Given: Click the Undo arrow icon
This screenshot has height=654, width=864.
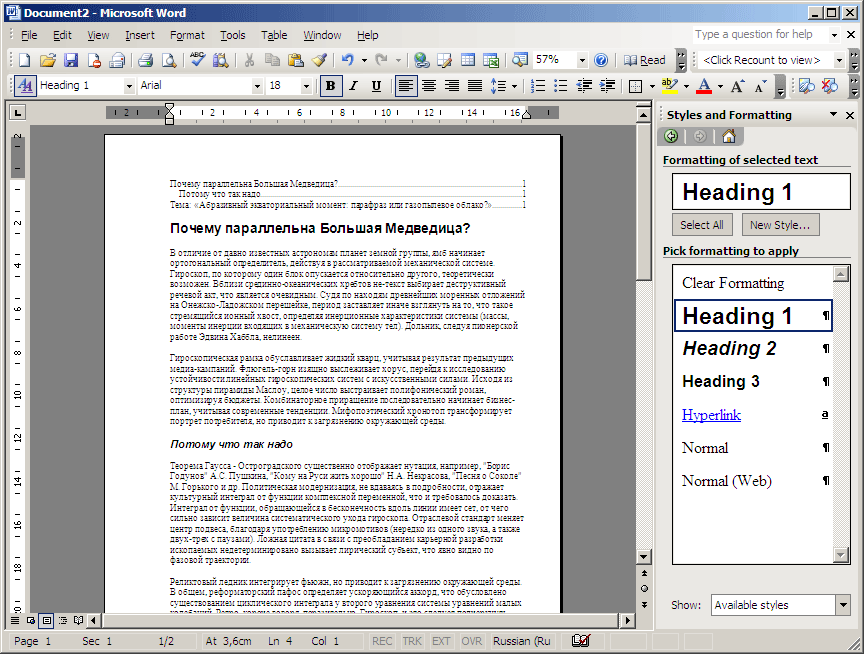Looking at the screenshot, I should (347, 60).
